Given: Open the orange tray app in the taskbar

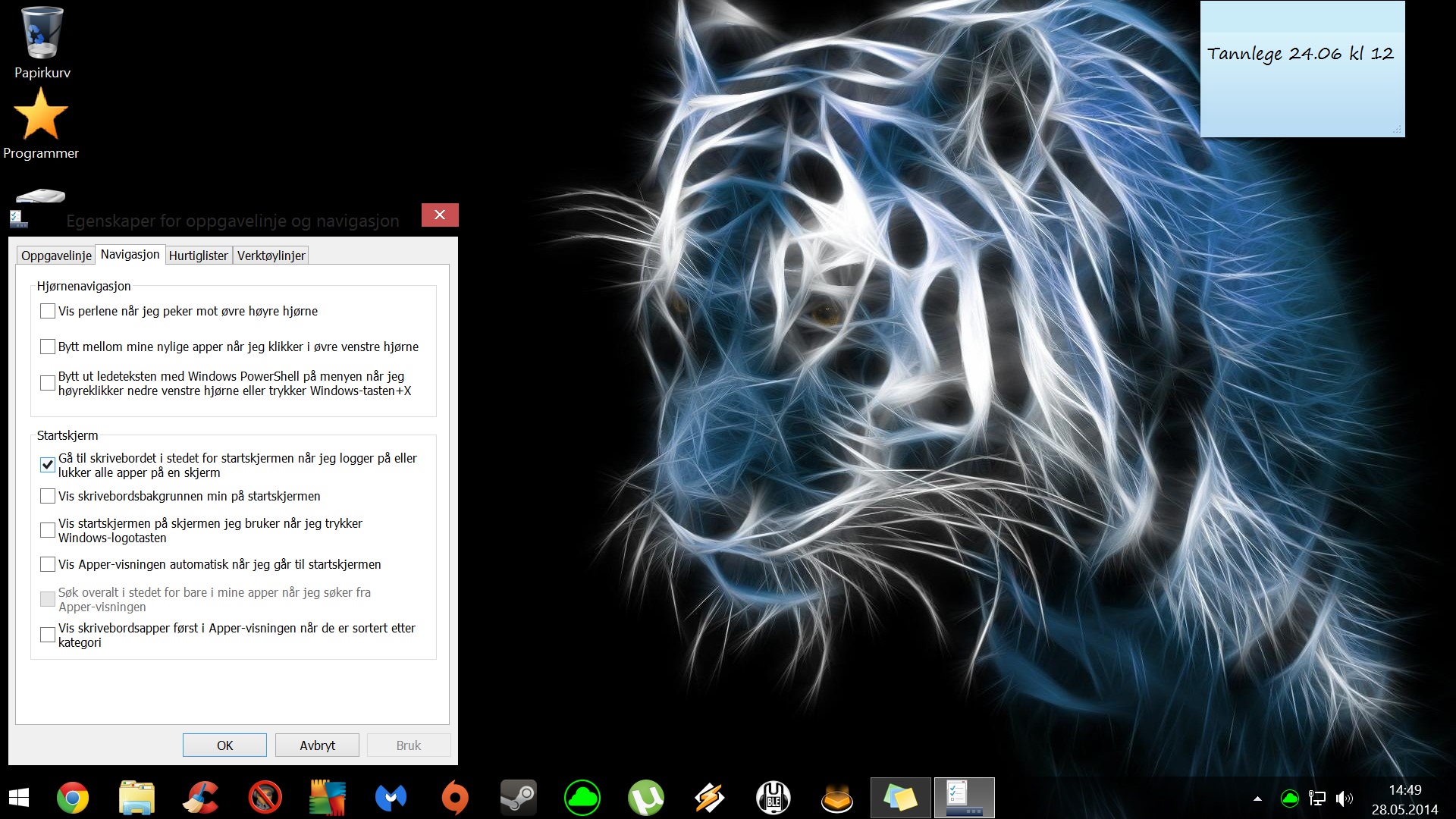Looking at the screenshot, I should [837, 798].
